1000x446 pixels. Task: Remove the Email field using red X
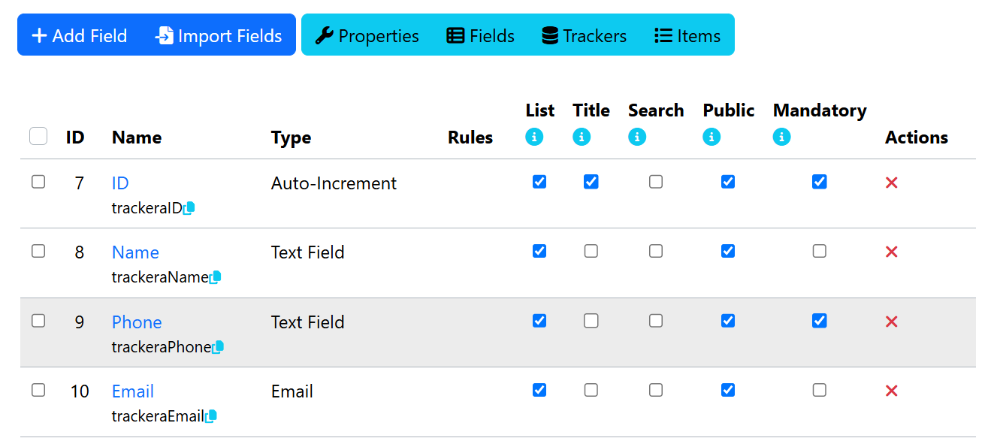click(892, 390)
